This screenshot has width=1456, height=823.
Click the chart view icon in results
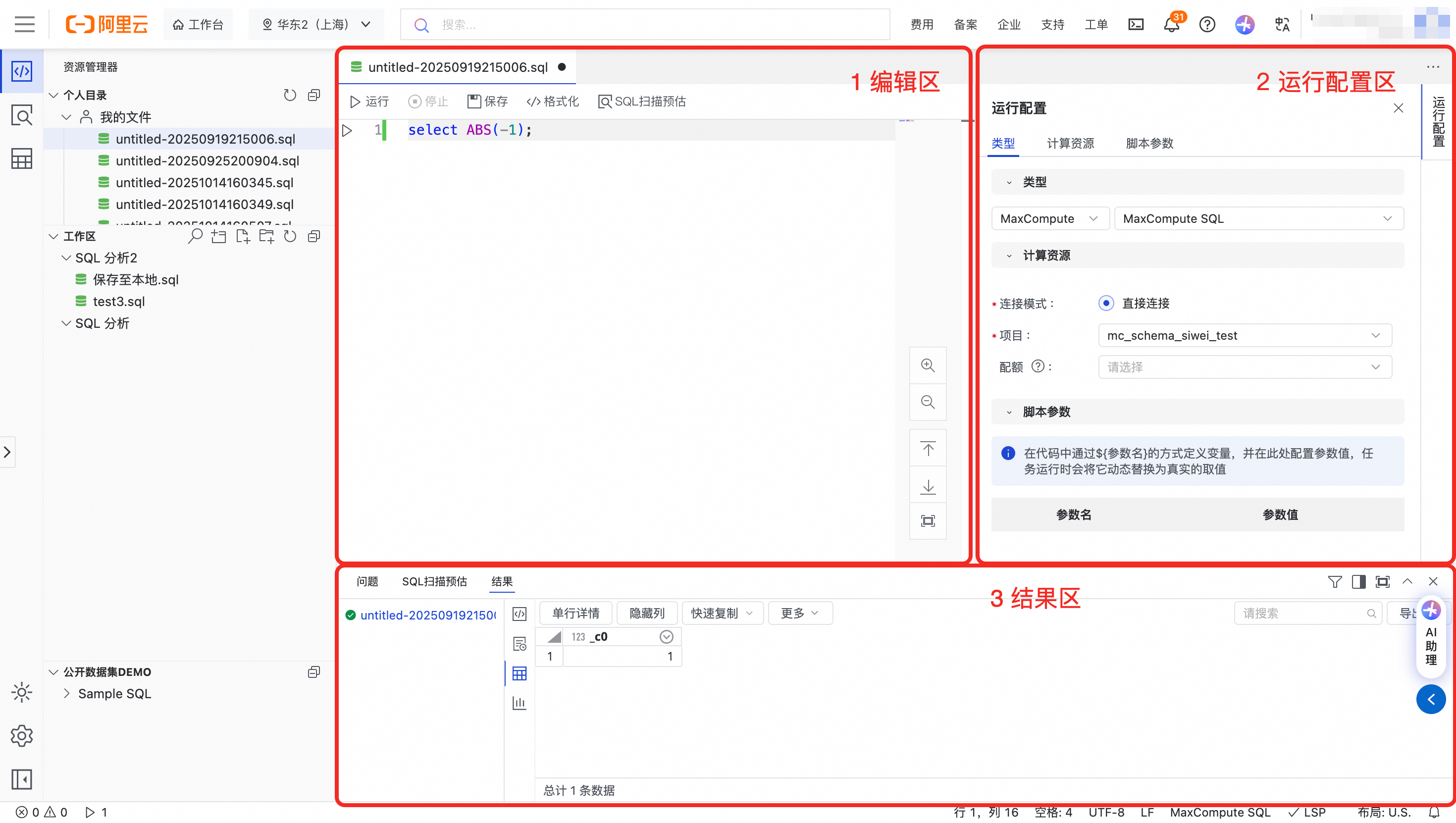[519, 703]
